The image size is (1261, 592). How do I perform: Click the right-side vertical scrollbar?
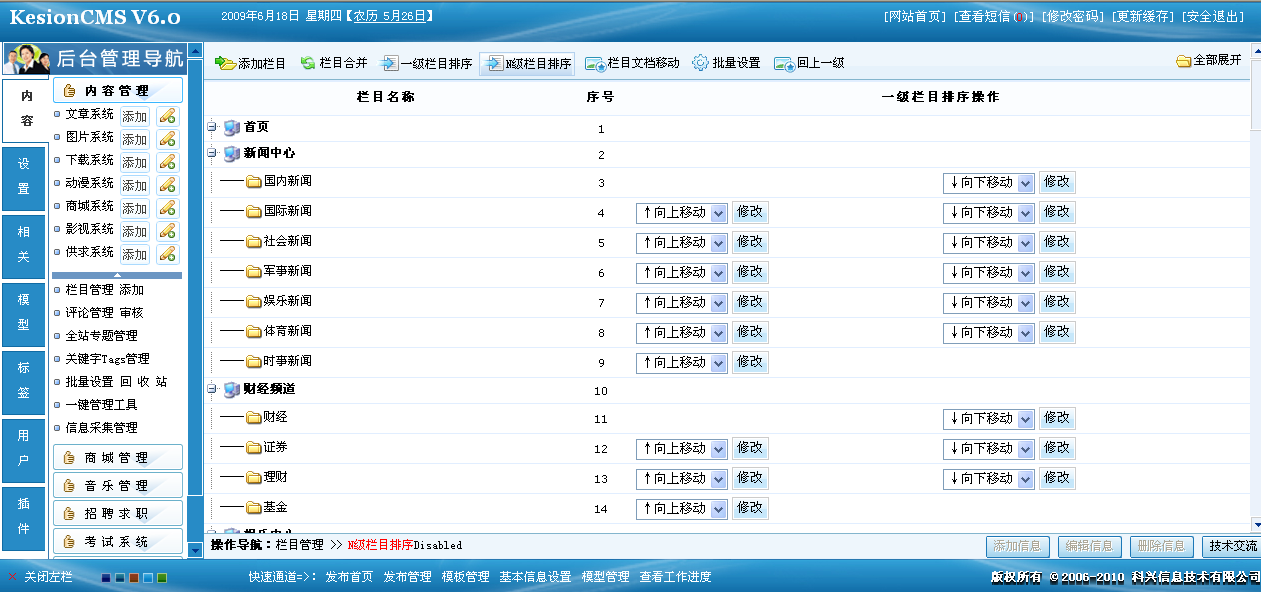[1253, 300]
